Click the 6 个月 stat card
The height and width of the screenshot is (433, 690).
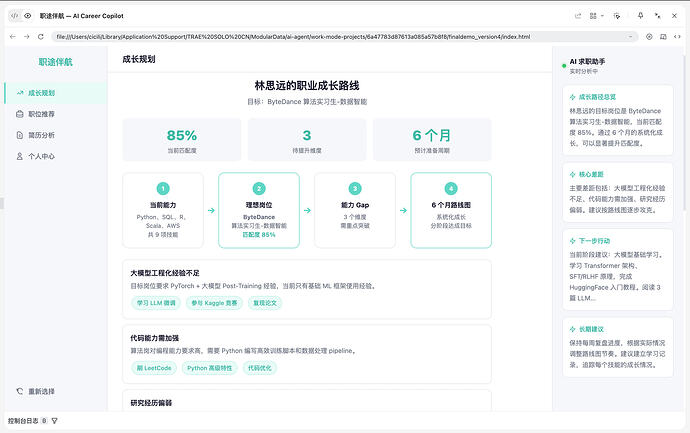432,139
